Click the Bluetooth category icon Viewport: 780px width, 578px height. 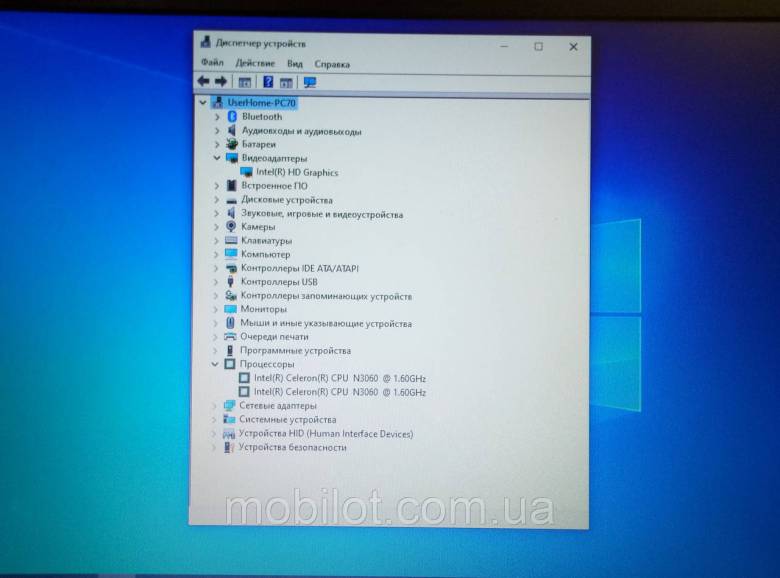[x=232, y=116]
